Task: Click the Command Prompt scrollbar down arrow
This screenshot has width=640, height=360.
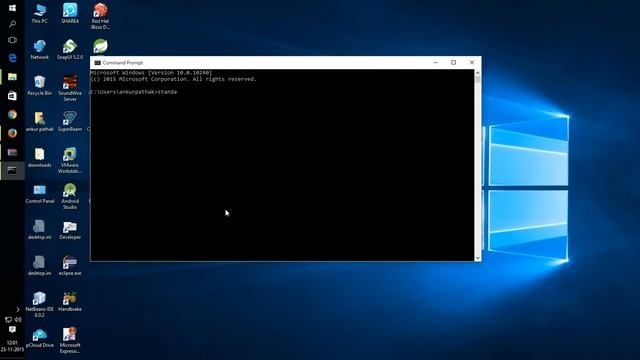Action: 478,258
